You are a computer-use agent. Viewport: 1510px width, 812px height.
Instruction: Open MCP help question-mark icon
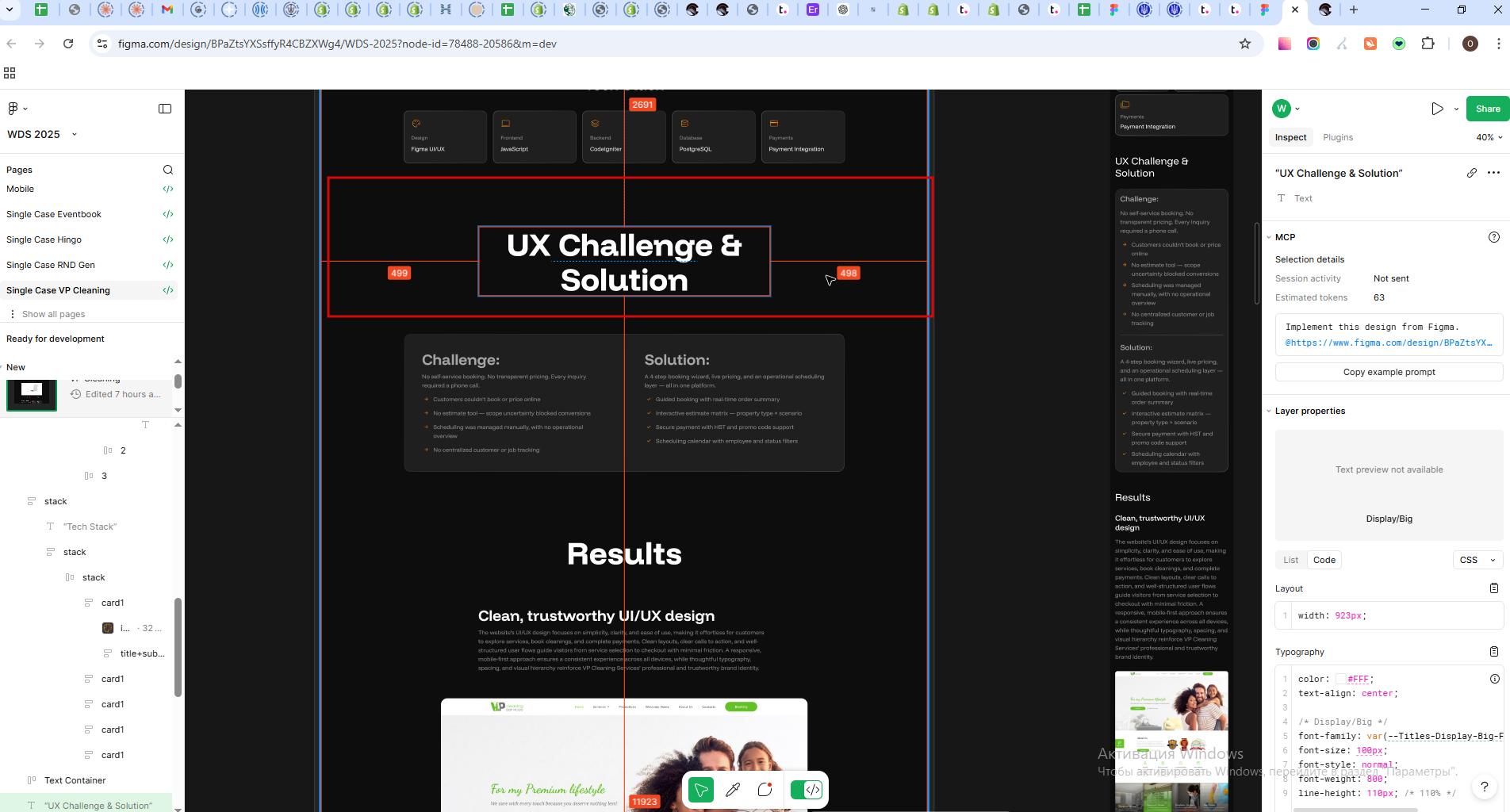point(1494,237)
